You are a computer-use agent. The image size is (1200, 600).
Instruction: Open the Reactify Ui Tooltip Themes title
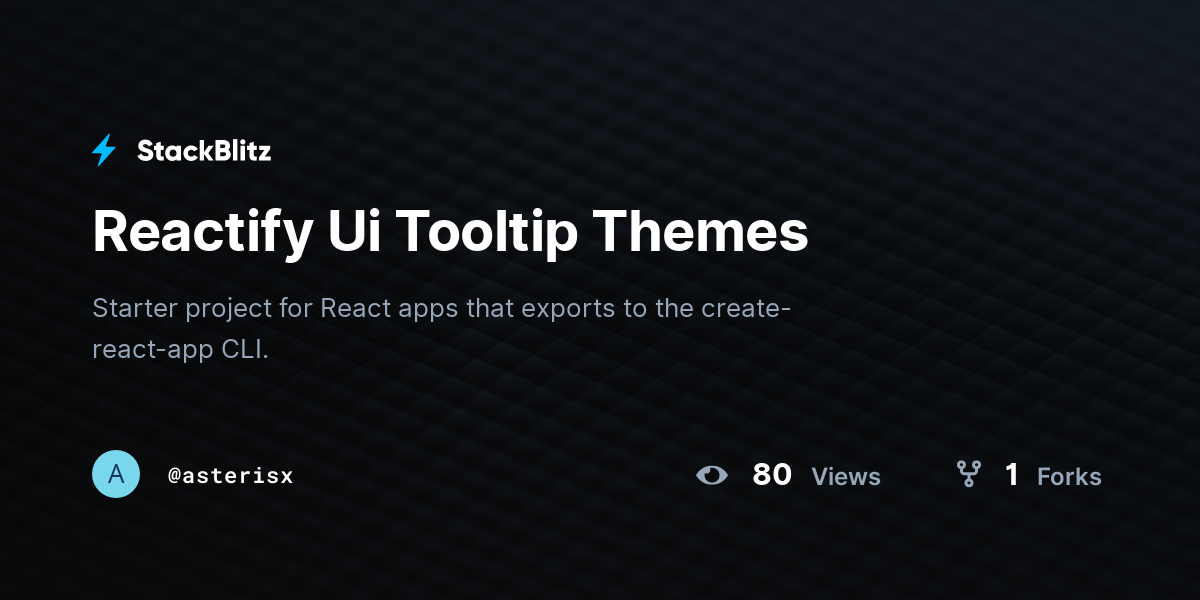450,233
